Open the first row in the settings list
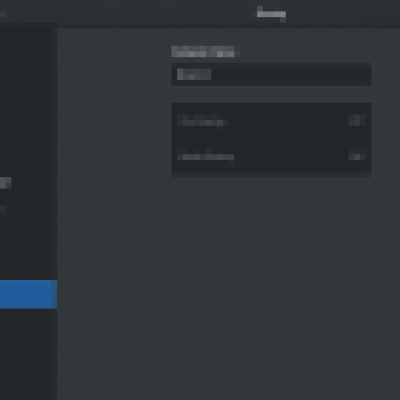The width and height of the screenshot is (400, 400). click(x=271, y=121)
